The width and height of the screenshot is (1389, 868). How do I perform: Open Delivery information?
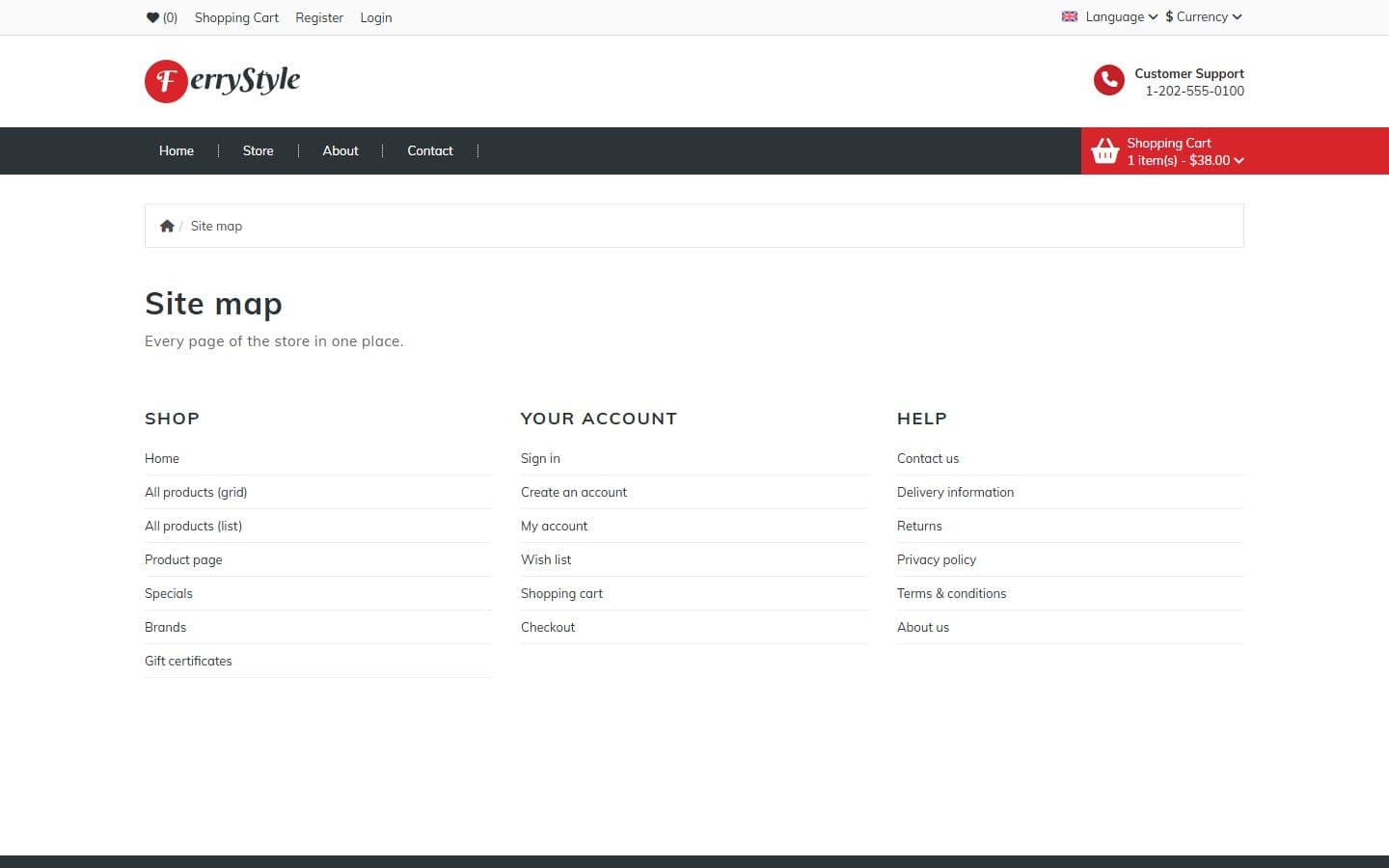point(955,492)
